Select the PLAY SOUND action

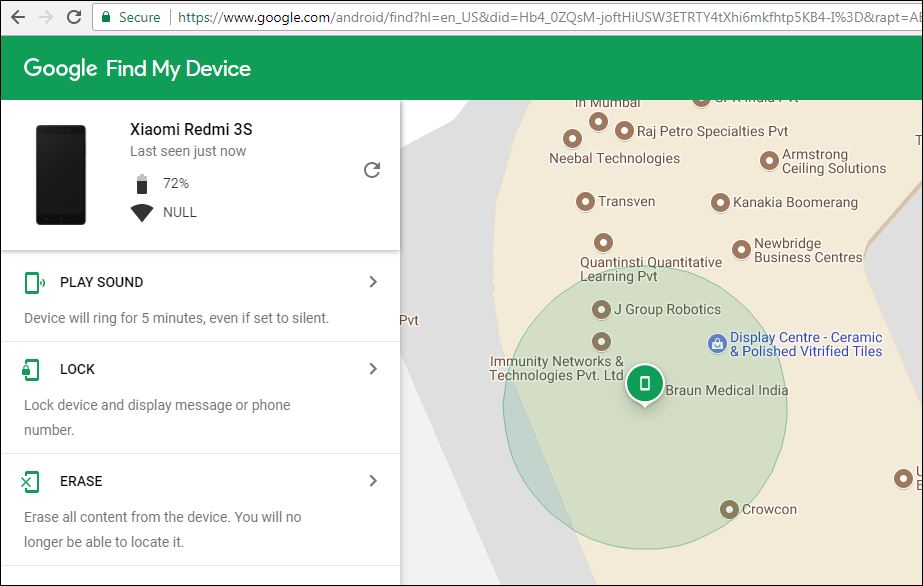tap(101, 282)
